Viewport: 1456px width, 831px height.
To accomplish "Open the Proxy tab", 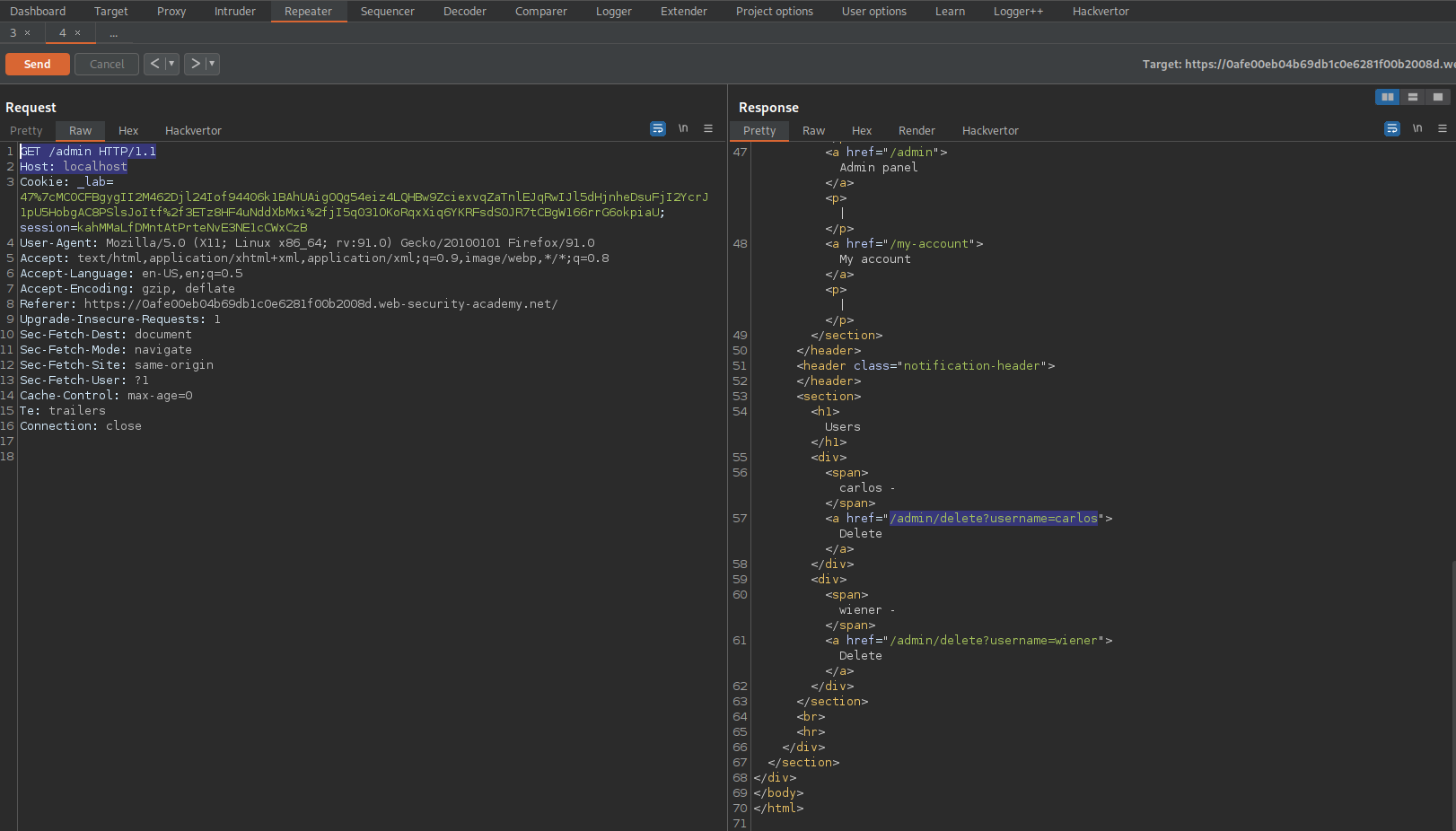I will [x=171, y=12].
